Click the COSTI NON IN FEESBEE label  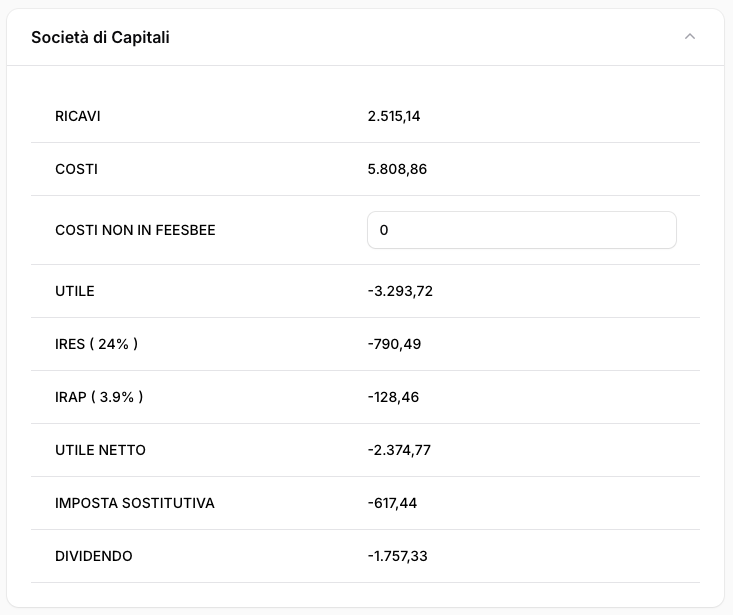pyautogui.click(x=135, y=230)
